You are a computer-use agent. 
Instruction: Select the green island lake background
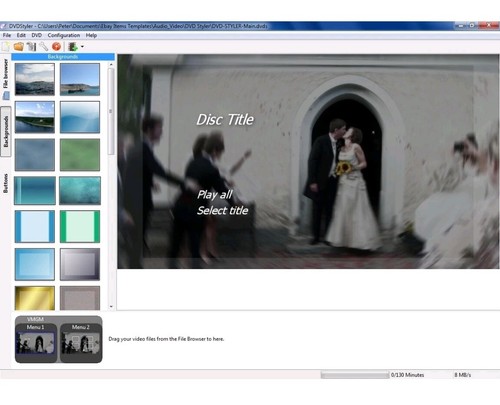click(x=35, y=117)
